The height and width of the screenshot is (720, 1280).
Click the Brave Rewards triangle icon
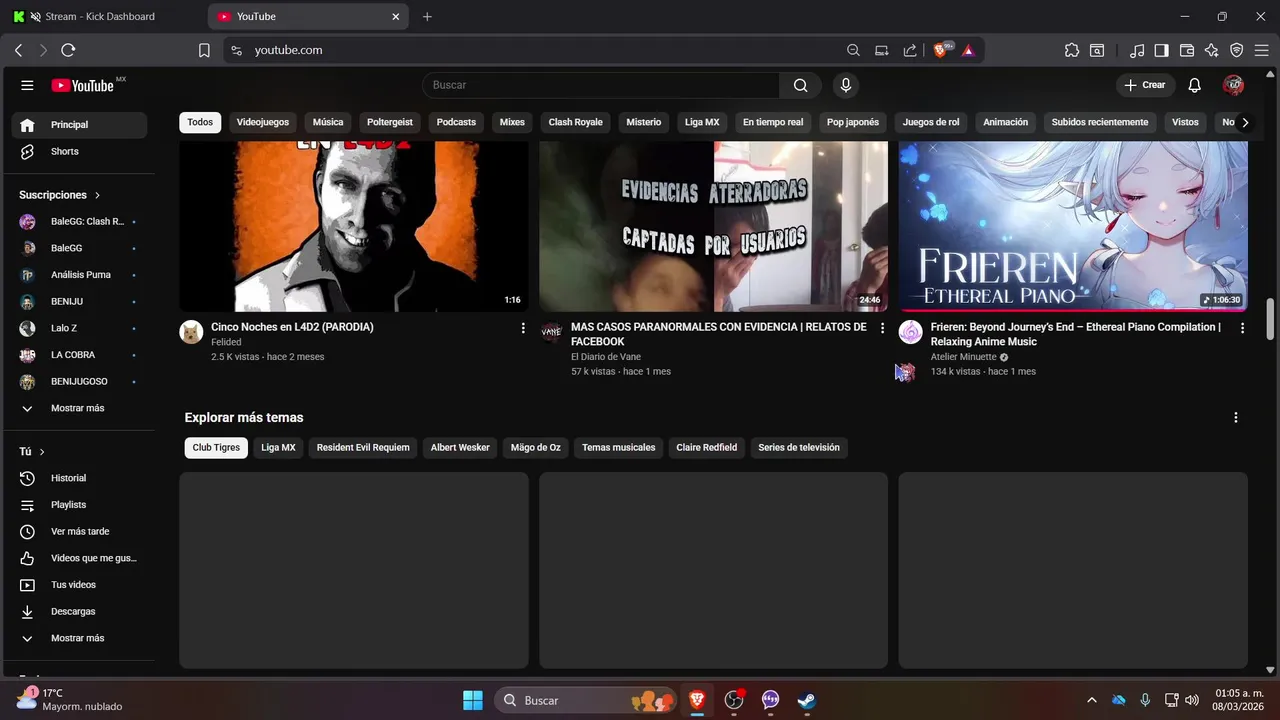click(968, 50)
